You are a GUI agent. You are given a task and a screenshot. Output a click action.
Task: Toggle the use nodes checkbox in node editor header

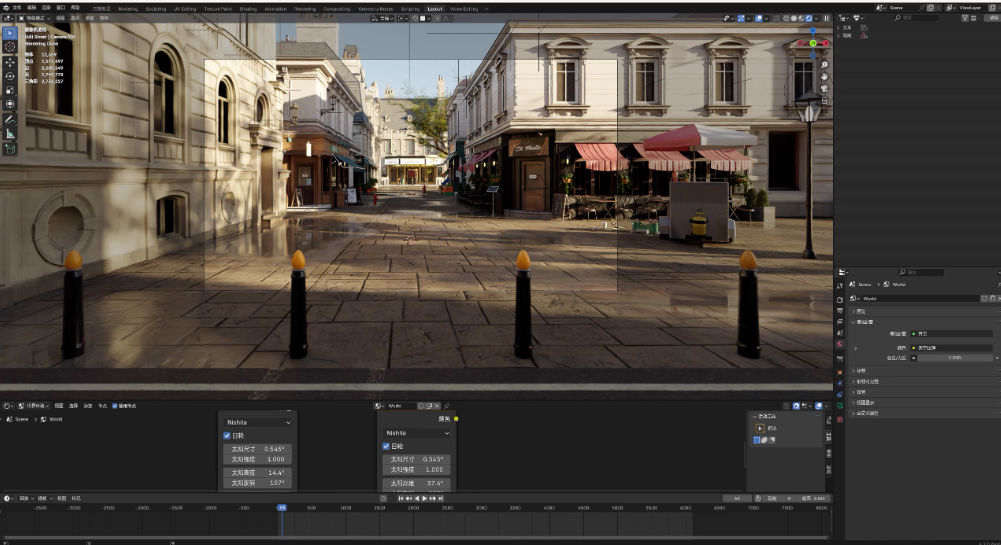tap(116, 406)
